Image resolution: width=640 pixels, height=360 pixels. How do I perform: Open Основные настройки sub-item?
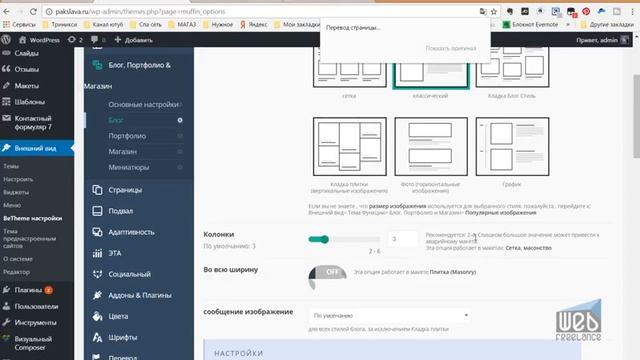tap(143, 104)
